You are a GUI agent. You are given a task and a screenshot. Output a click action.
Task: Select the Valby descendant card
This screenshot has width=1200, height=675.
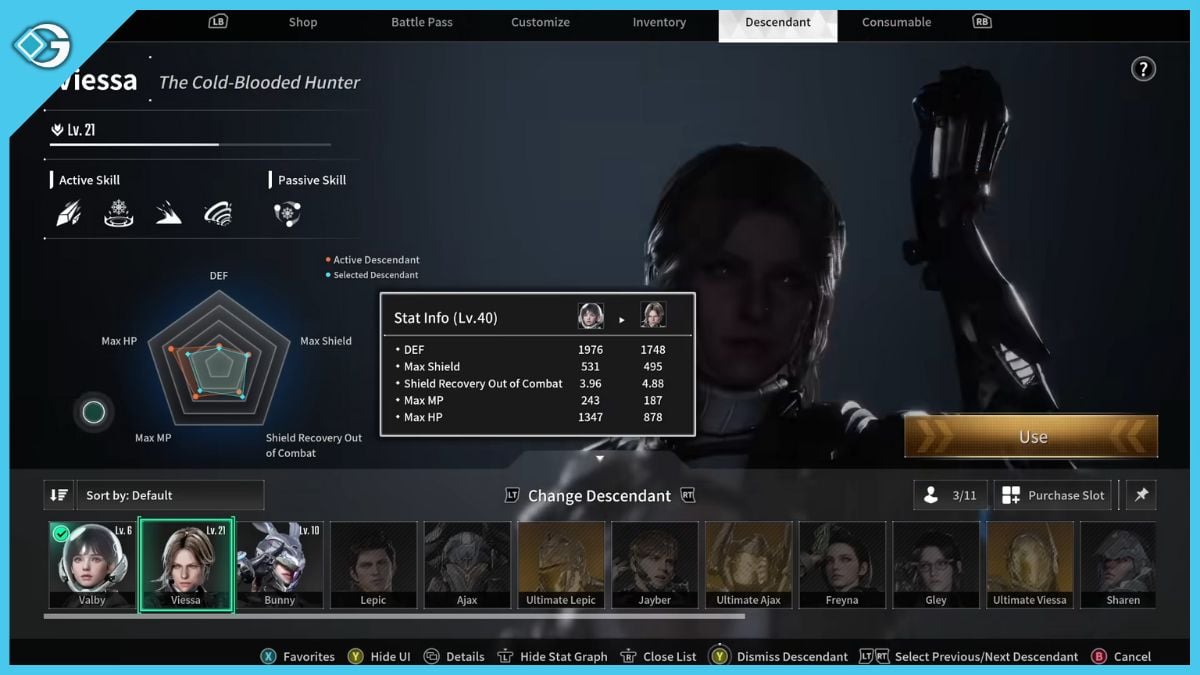(91, 565)
